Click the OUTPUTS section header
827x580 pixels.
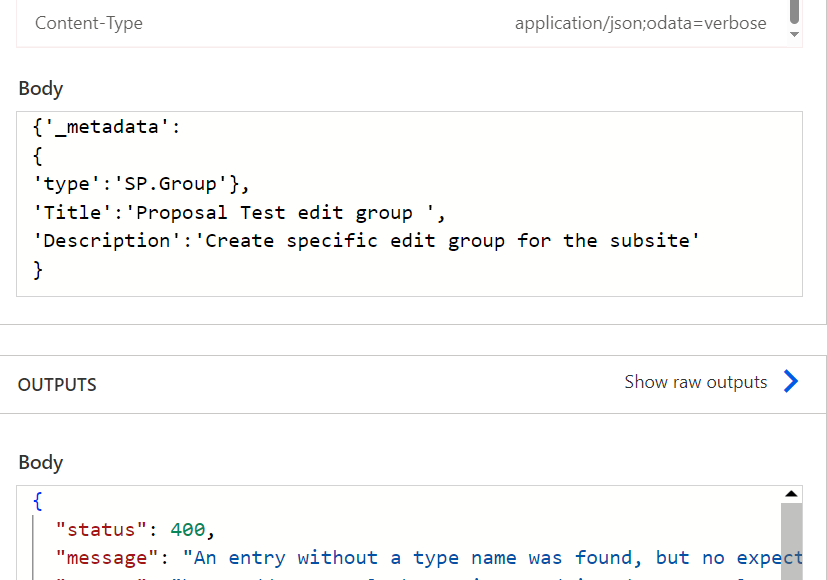[x=57, y=384]
